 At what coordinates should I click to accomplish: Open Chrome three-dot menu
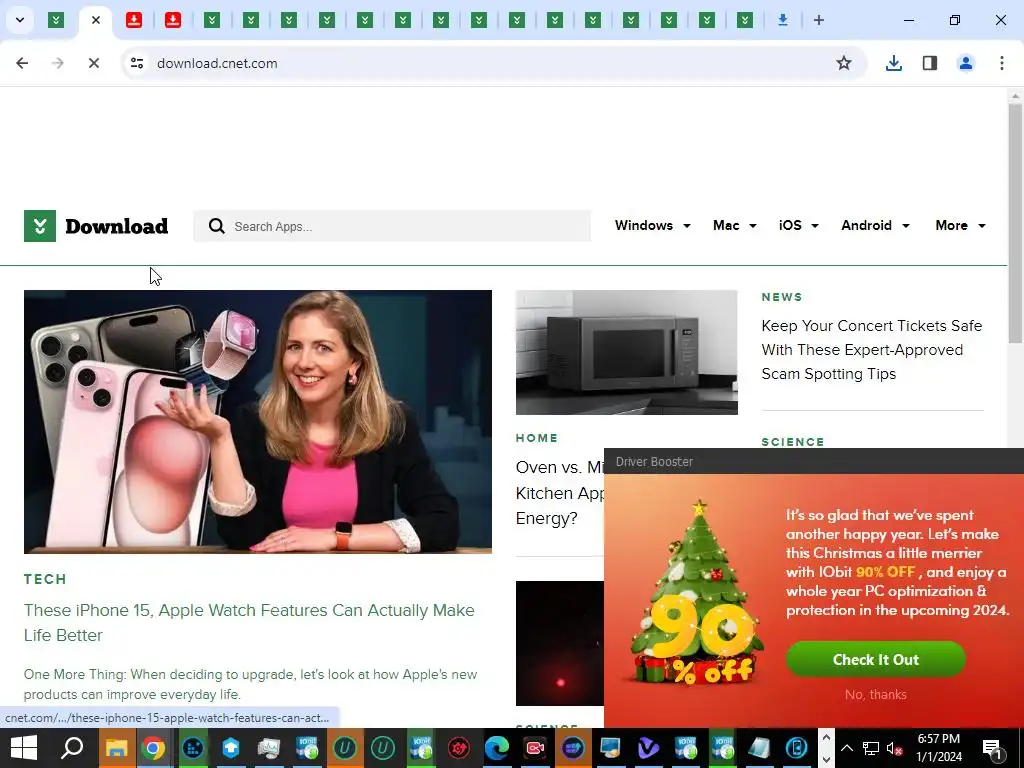tap(1001, 63)
